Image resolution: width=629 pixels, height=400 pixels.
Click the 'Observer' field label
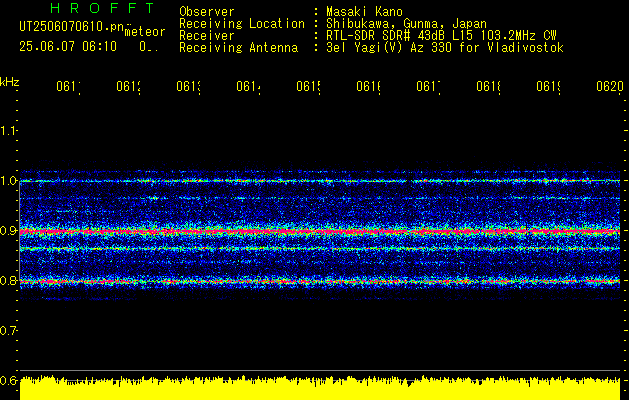pos(207,12)
